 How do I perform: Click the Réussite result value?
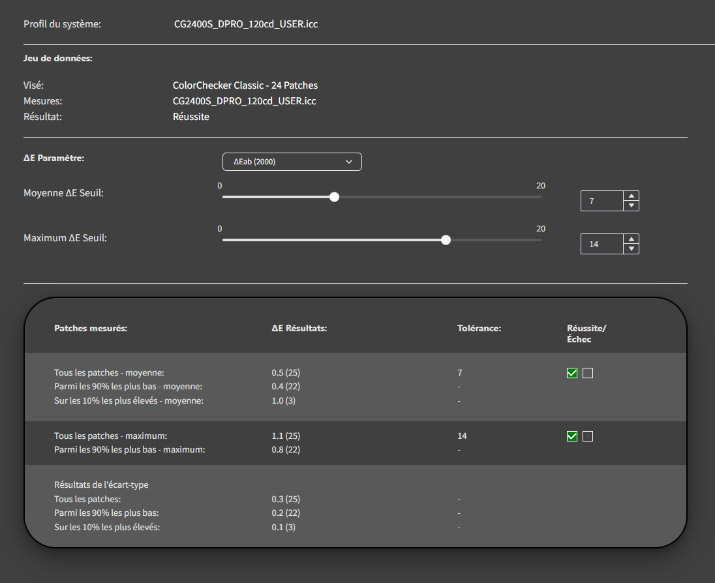191,117
